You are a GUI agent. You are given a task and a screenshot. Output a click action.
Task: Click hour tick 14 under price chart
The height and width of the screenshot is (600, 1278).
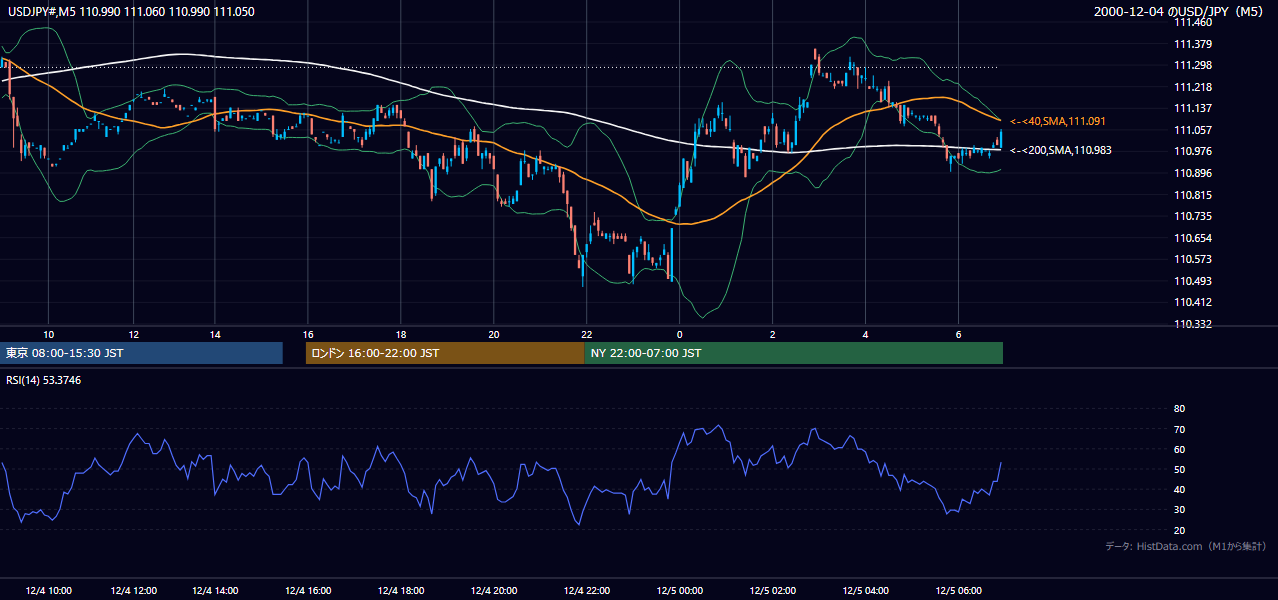(x=214, y=334)
